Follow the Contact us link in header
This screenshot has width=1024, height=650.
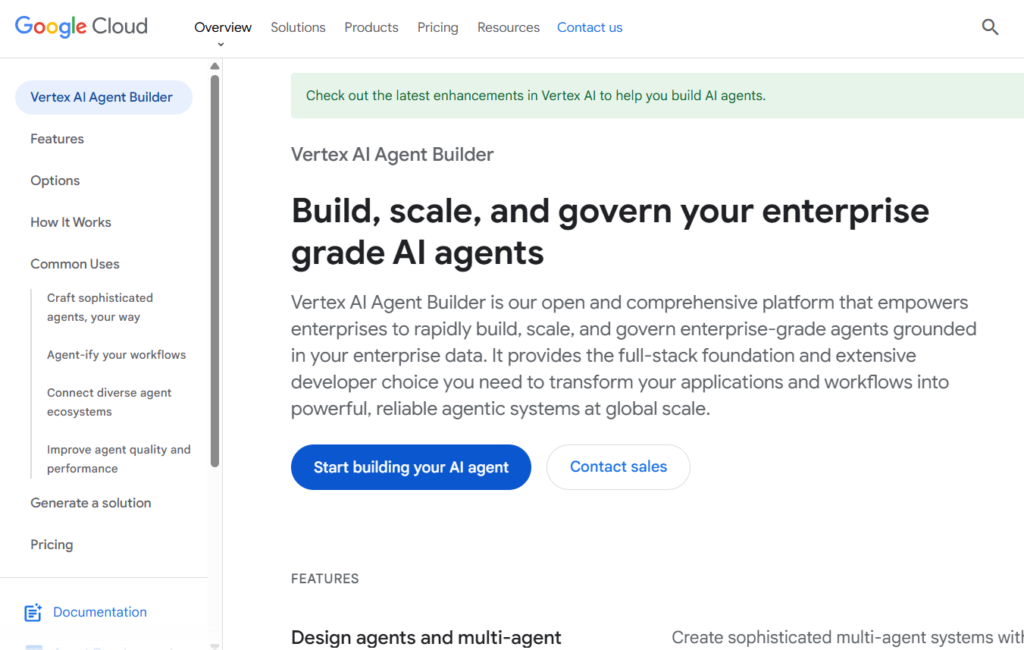589,27
